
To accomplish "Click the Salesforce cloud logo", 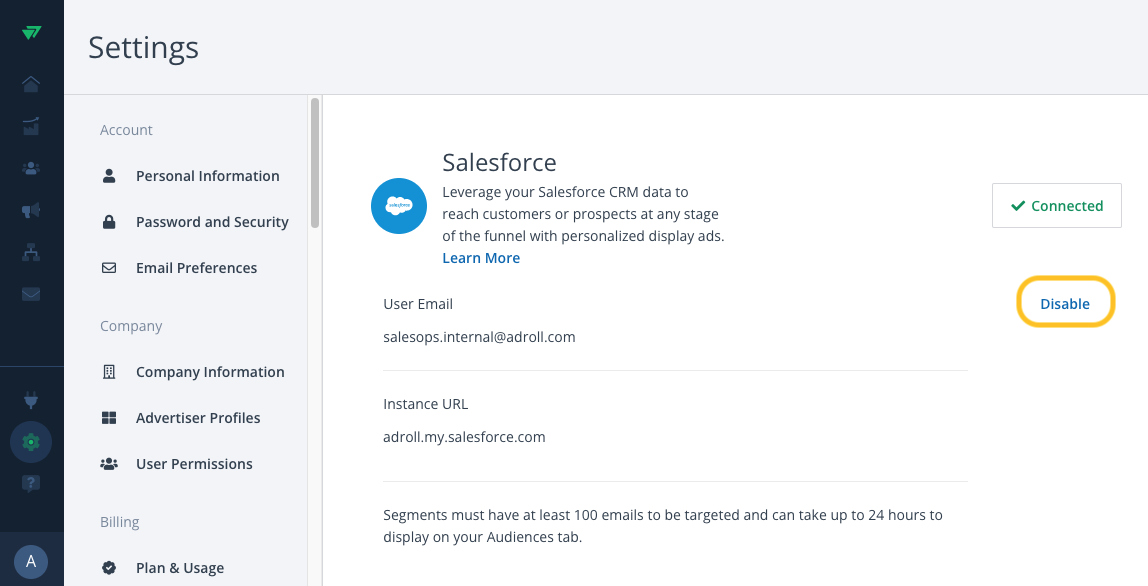I will (x=399, y=206).
